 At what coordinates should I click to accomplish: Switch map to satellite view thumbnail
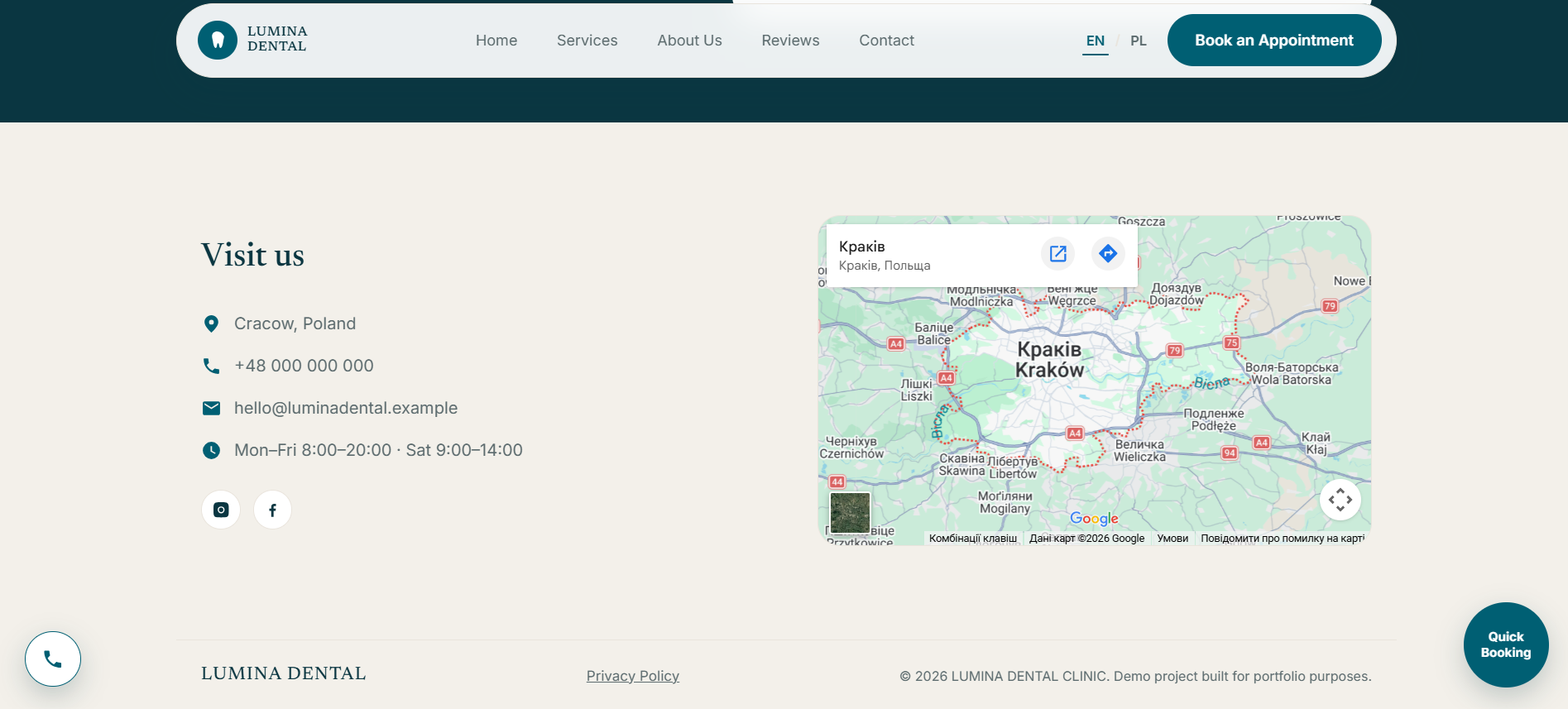[x=850, y=513]
